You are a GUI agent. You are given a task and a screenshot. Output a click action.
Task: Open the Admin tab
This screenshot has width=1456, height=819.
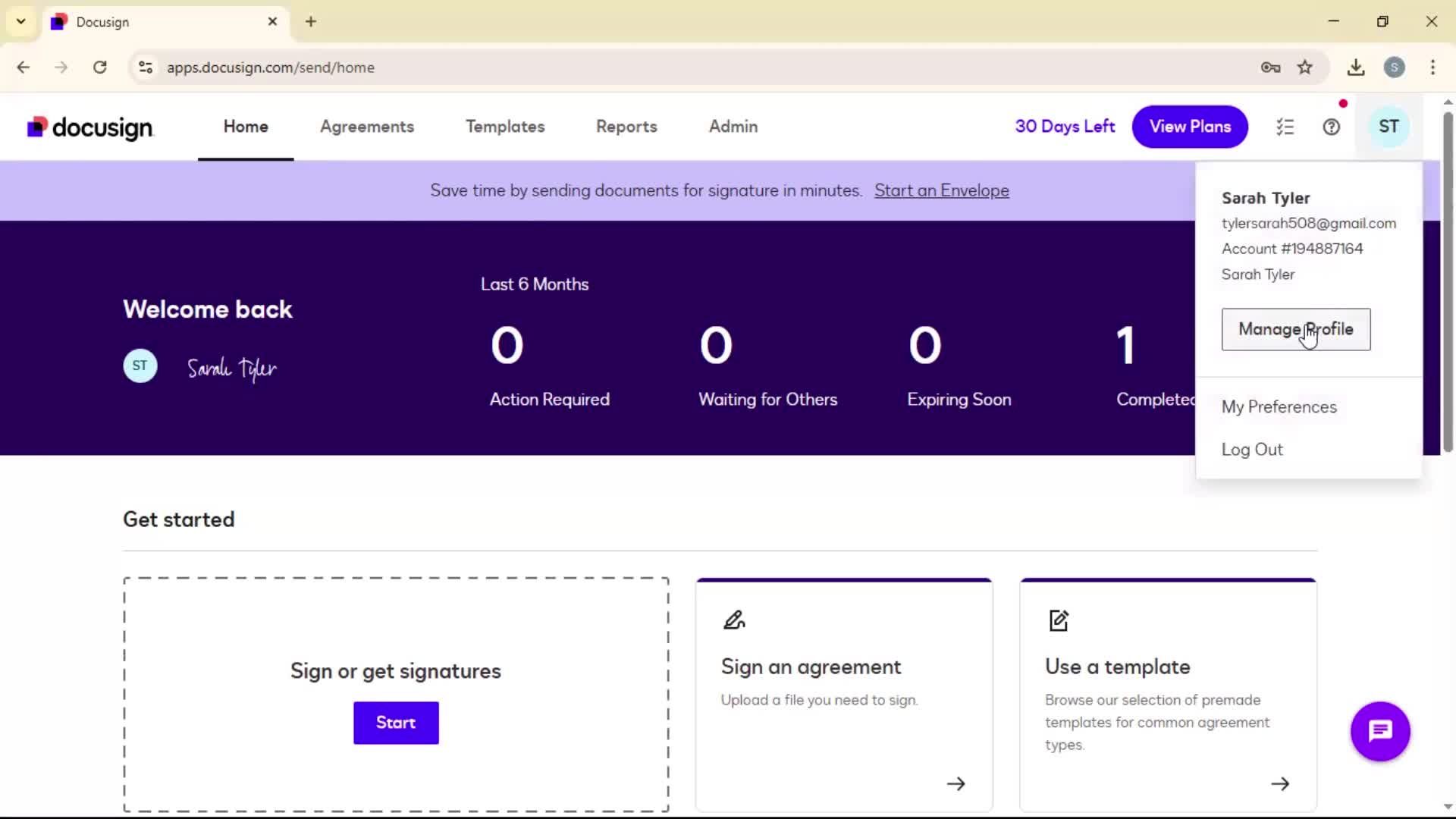click(733, 127)
